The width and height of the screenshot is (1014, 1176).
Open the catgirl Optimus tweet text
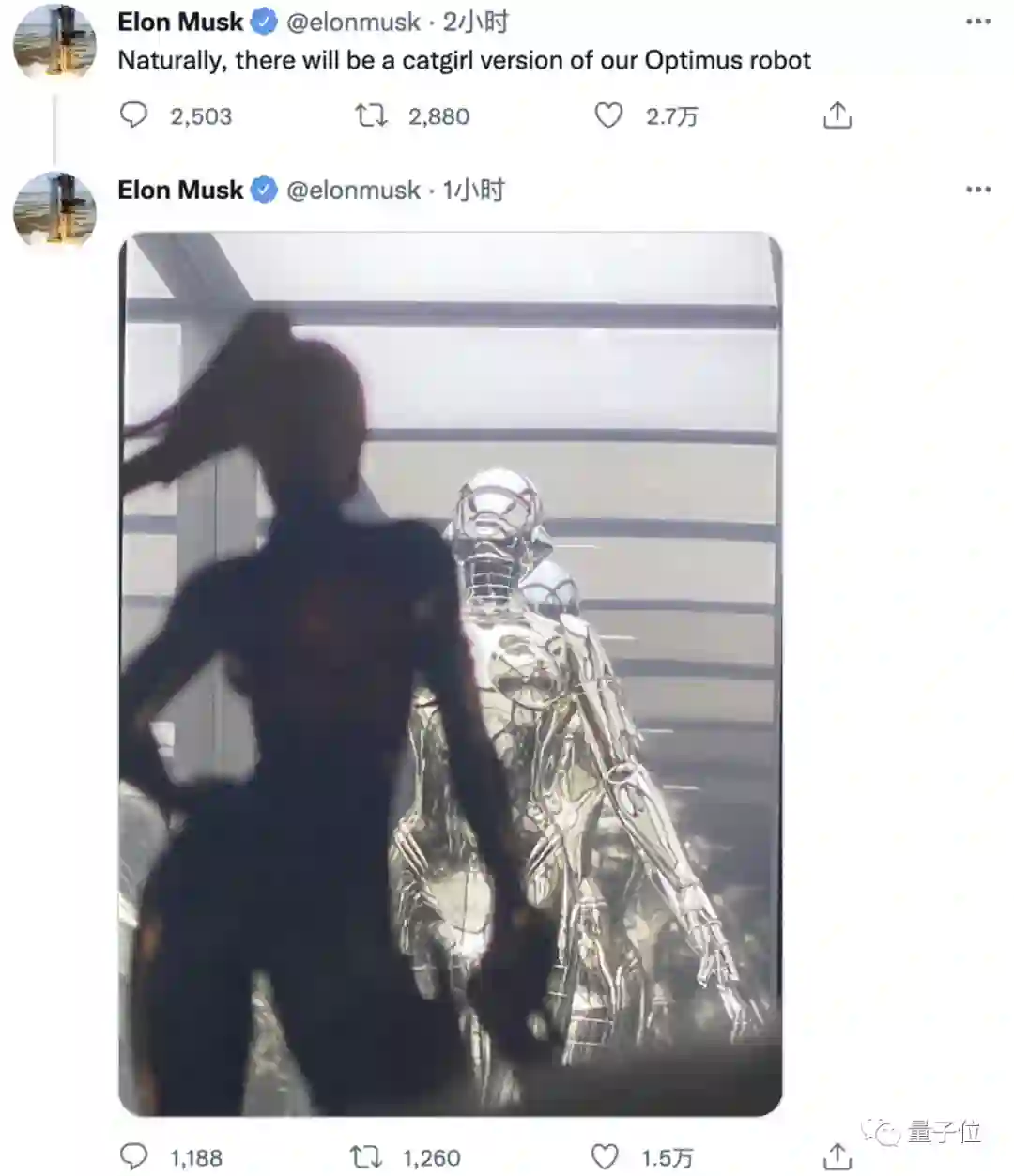pyautogui.click(x=464, y=61)
